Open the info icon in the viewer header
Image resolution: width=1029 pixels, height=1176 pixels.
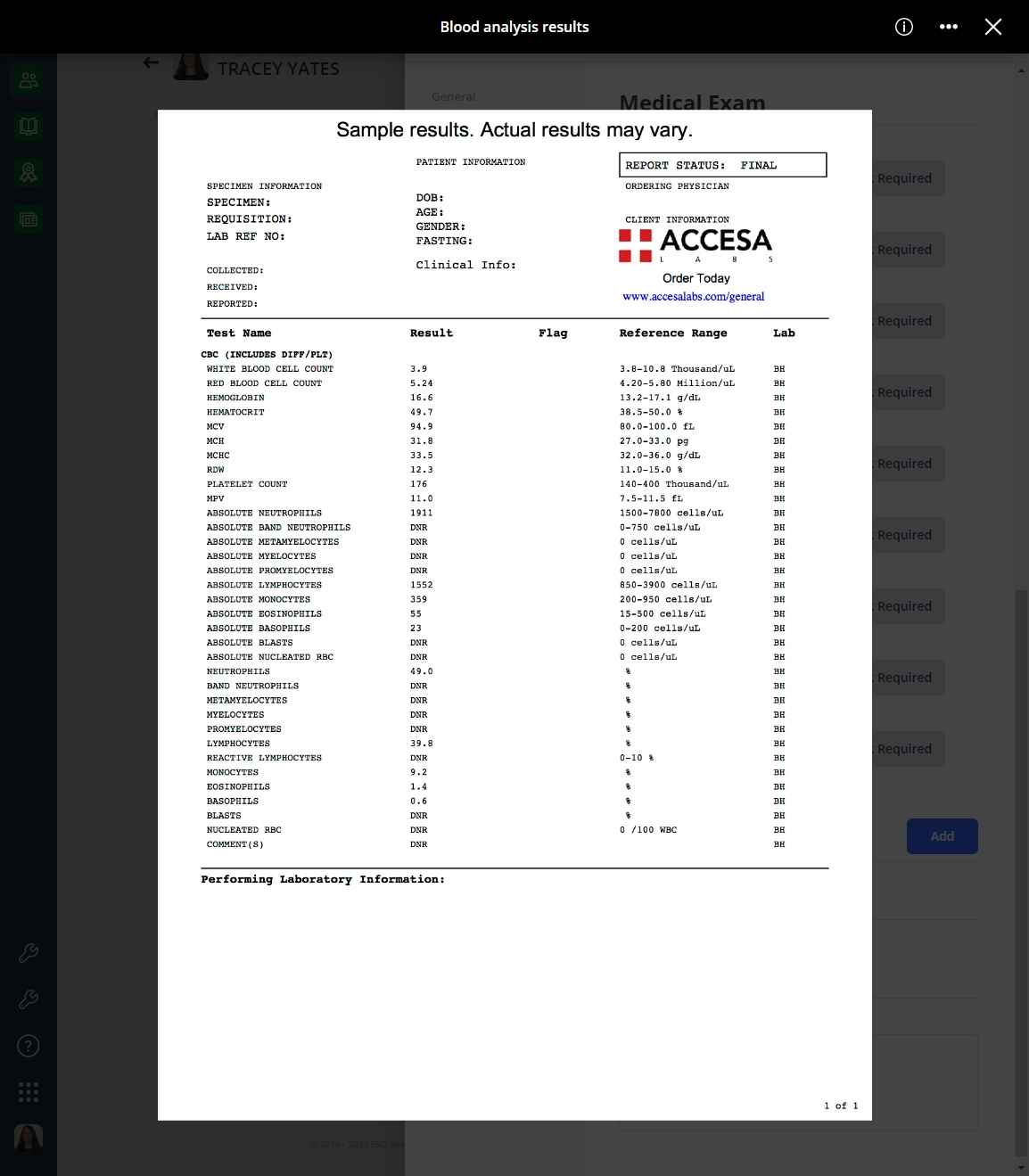[x=904, y=27]
